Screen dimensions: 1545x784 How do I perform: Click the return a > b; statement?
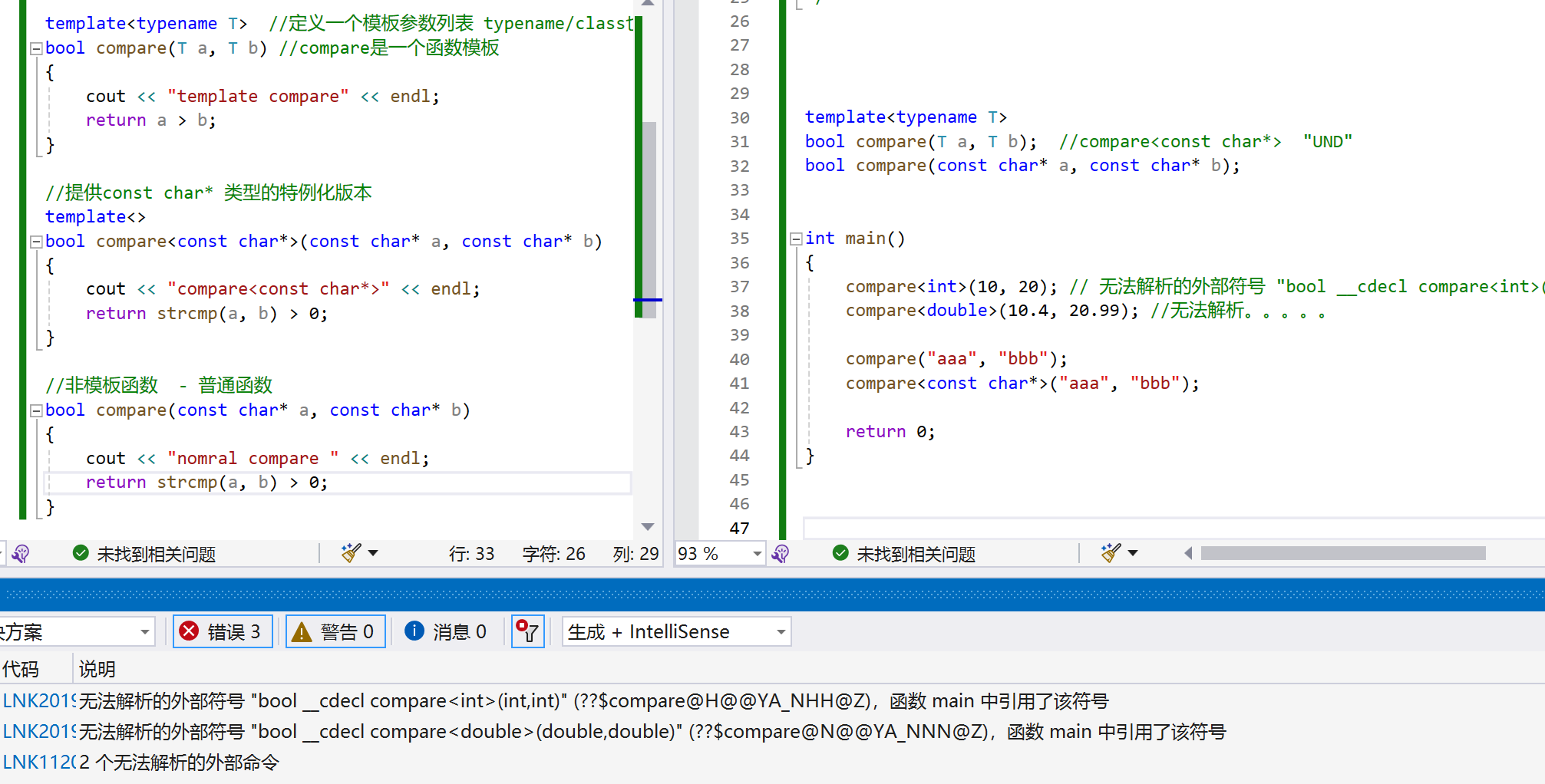pos(151,120)
